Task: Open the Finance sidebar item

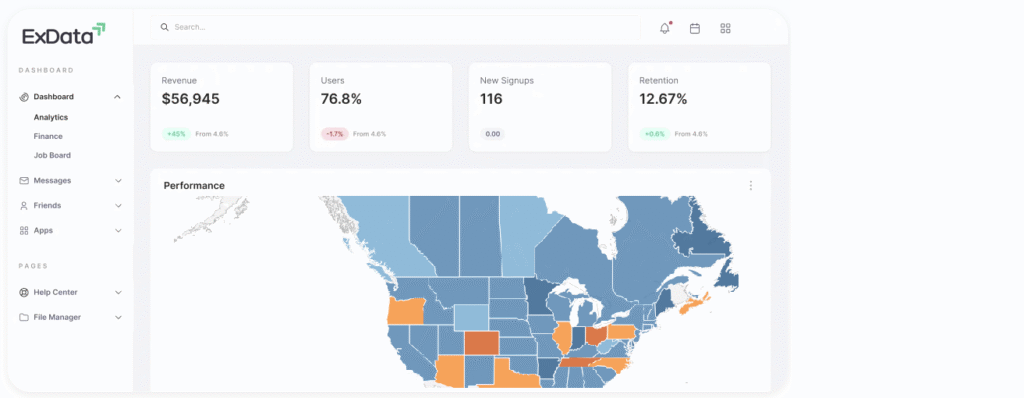Action: 48,137
